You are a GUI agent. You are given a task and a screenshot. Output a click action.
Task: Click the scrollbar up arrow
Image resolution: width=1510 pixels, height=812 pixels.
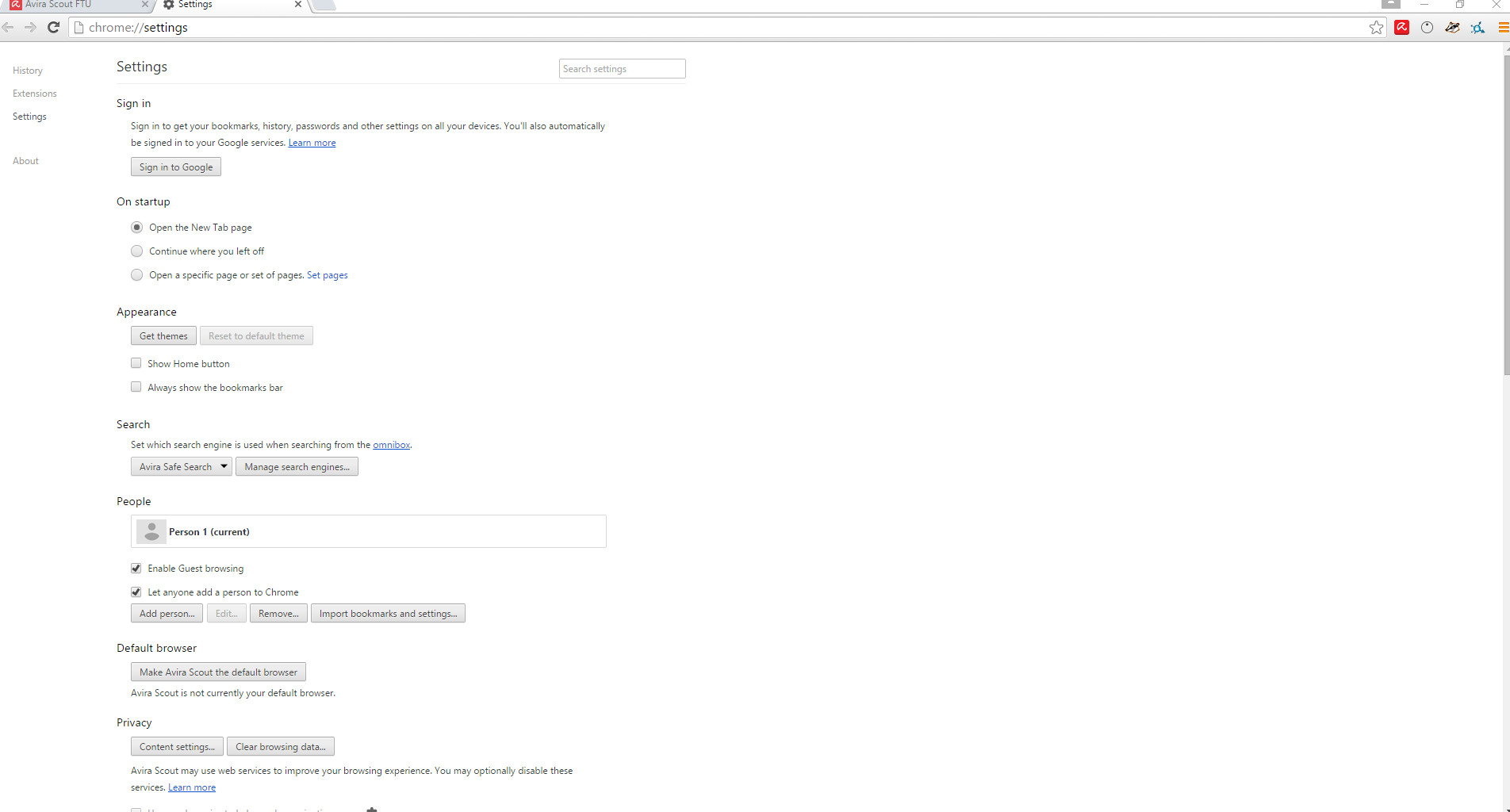point(1507,48)
